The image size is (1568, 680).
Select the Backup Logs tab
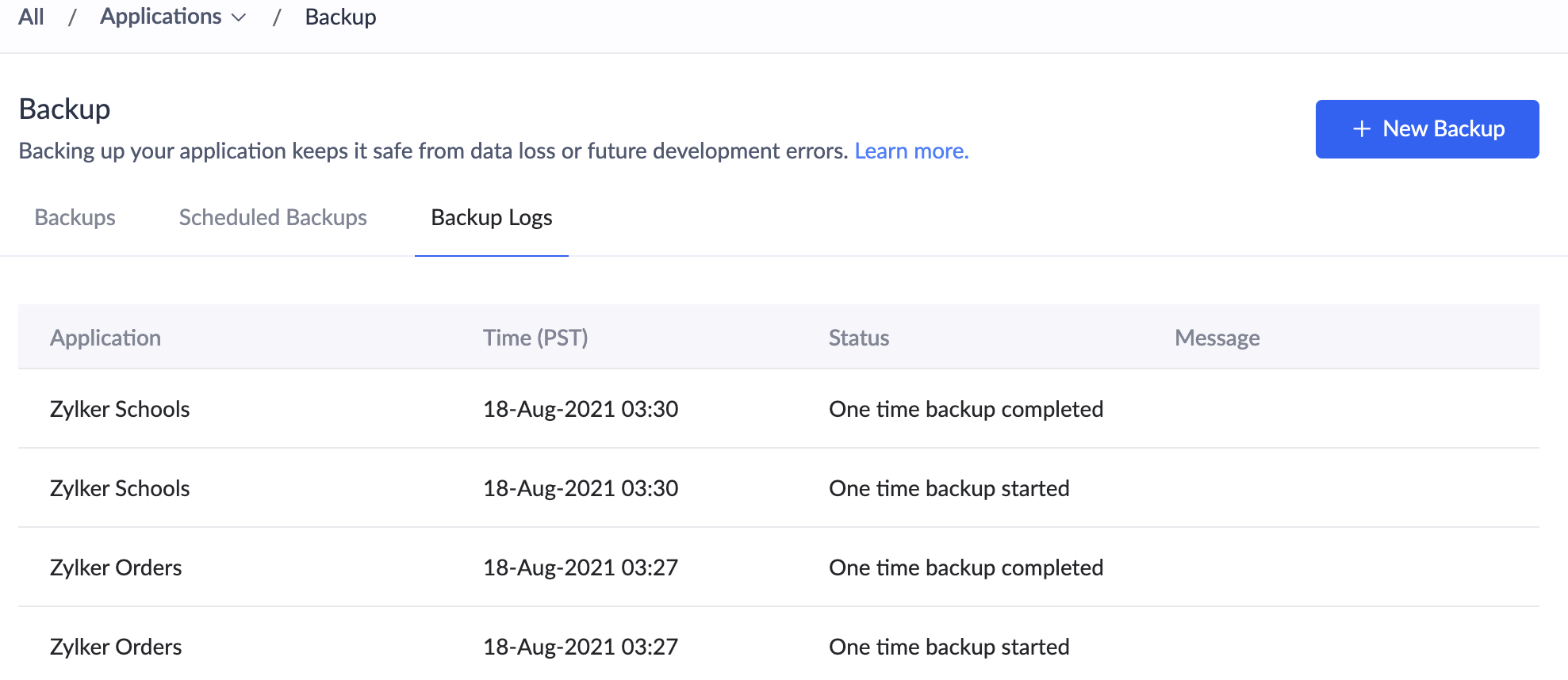click(x=491, y=217)
